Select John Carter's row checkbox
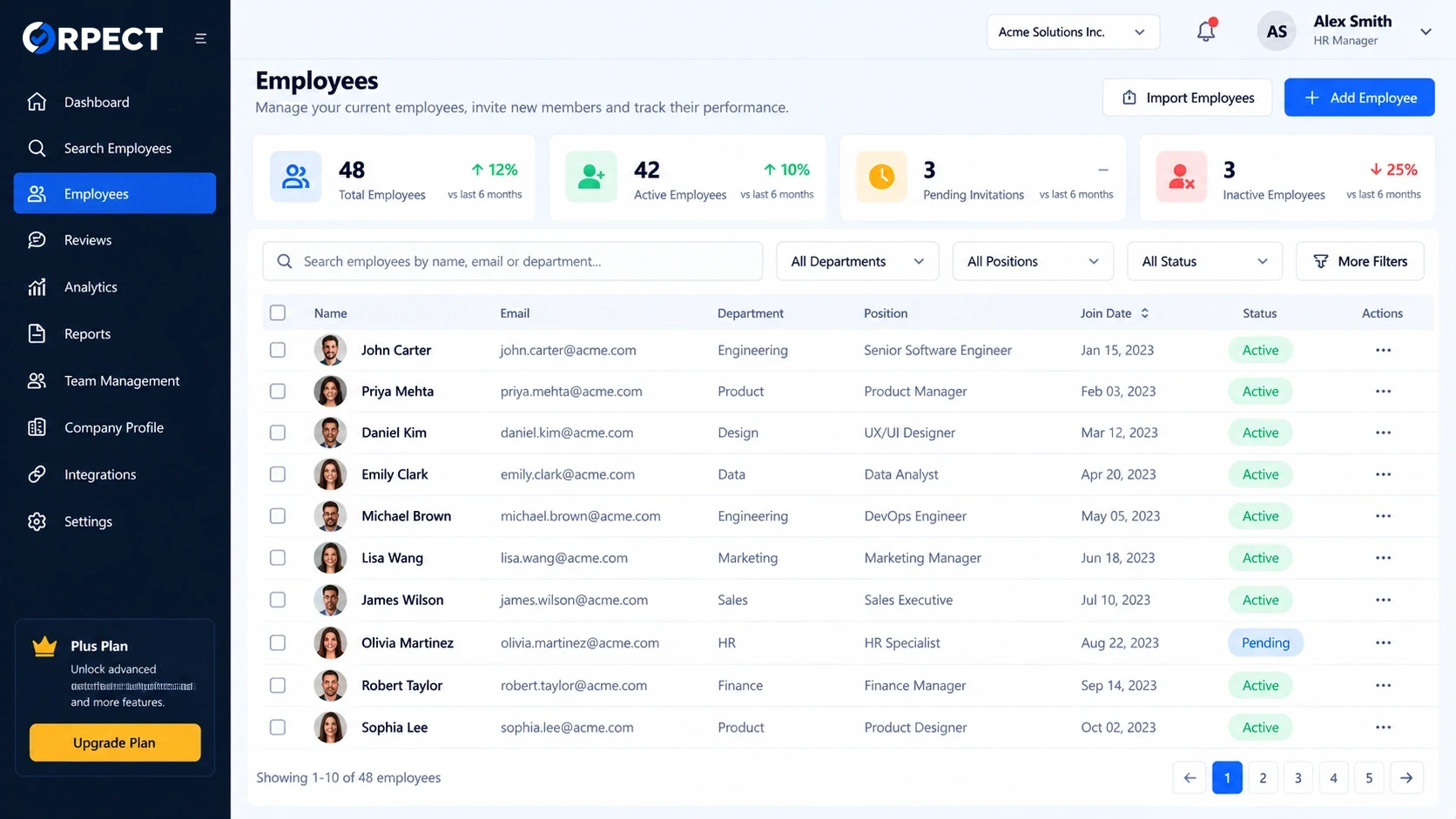This screenshot has height=819, width=1456. pyautogui.click(x=278, y=350)
